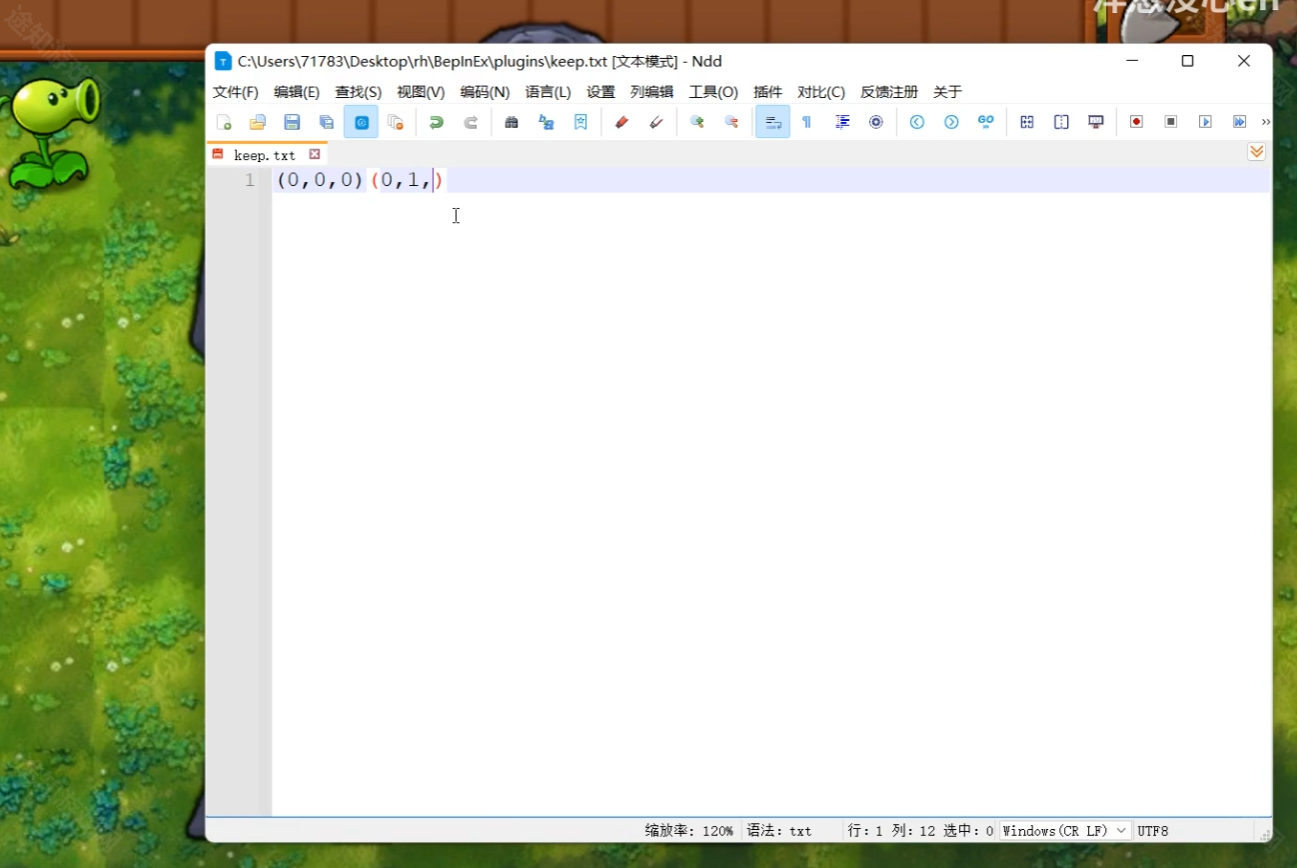The width and height of the screenshot is (1297, 868).
Task: Click the Replace text icon
Action: tap(546, 122)
